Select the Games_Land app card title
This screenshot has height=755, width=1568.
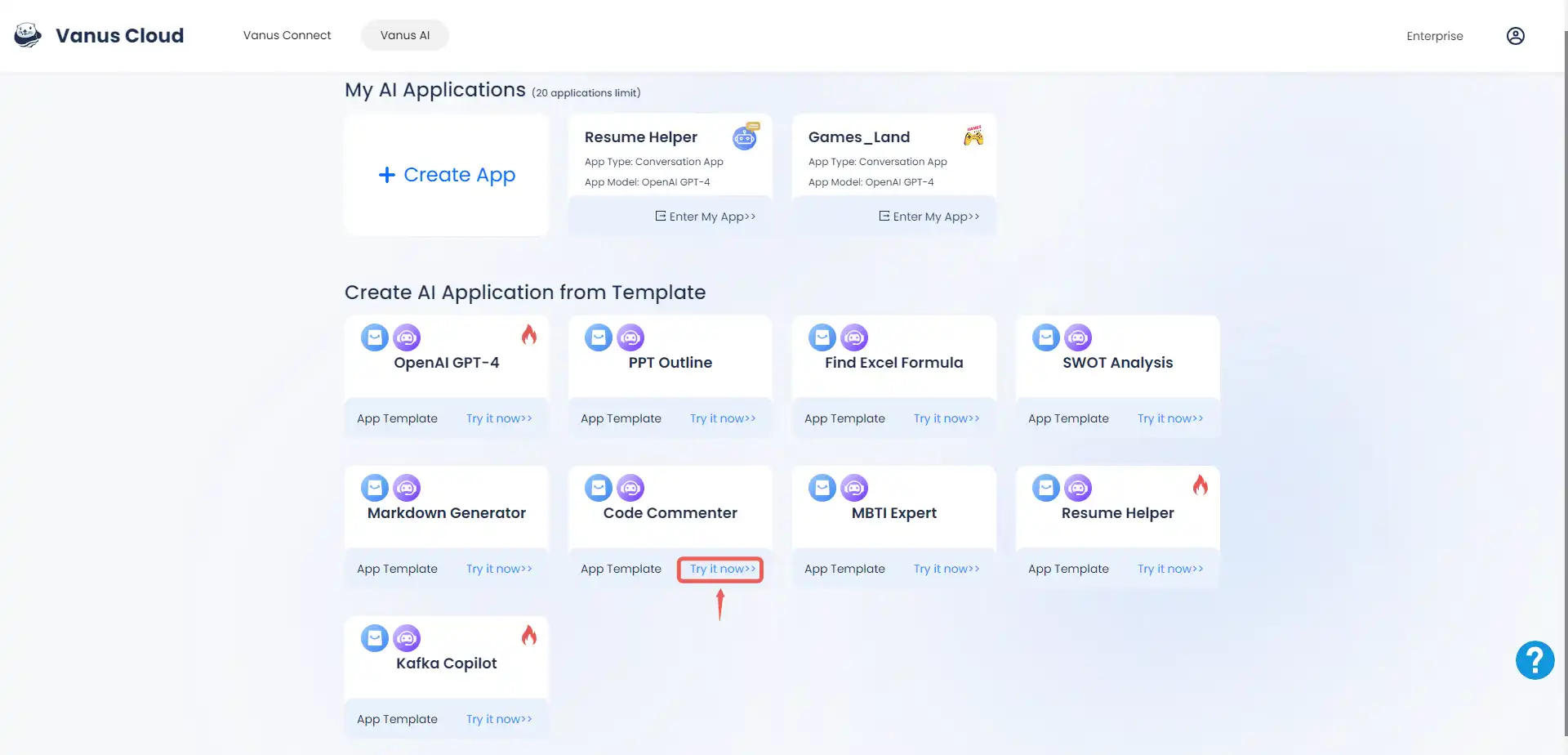tap(859, 137)
